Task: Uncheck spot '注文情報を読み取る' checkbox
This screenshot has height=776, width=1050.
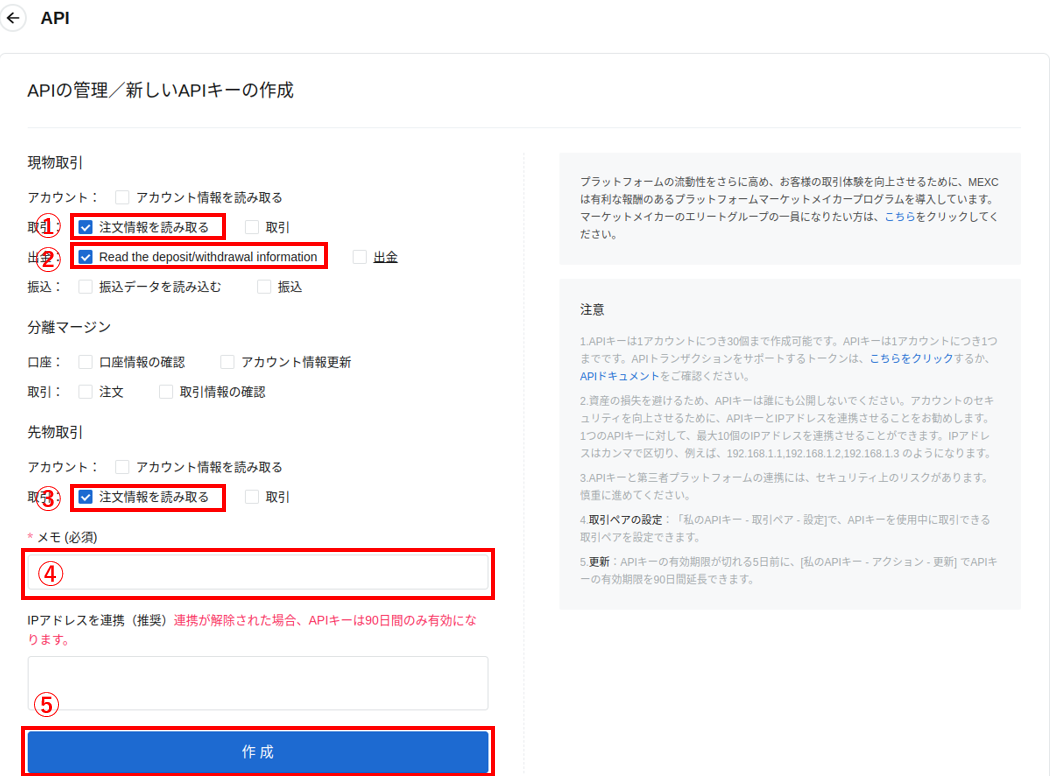Action: click(85, 228)
